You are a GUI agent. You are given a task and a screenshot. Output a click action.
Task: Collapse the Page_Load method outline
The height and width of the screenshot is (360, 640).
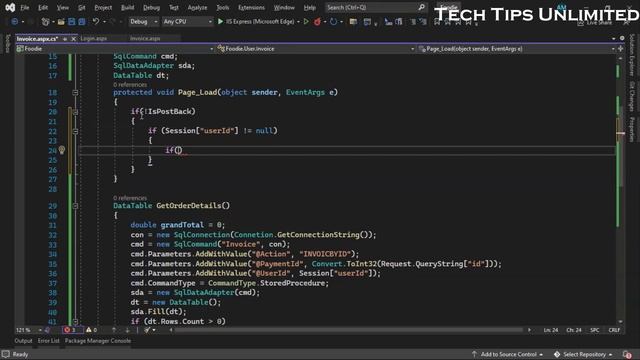[75, 93]
